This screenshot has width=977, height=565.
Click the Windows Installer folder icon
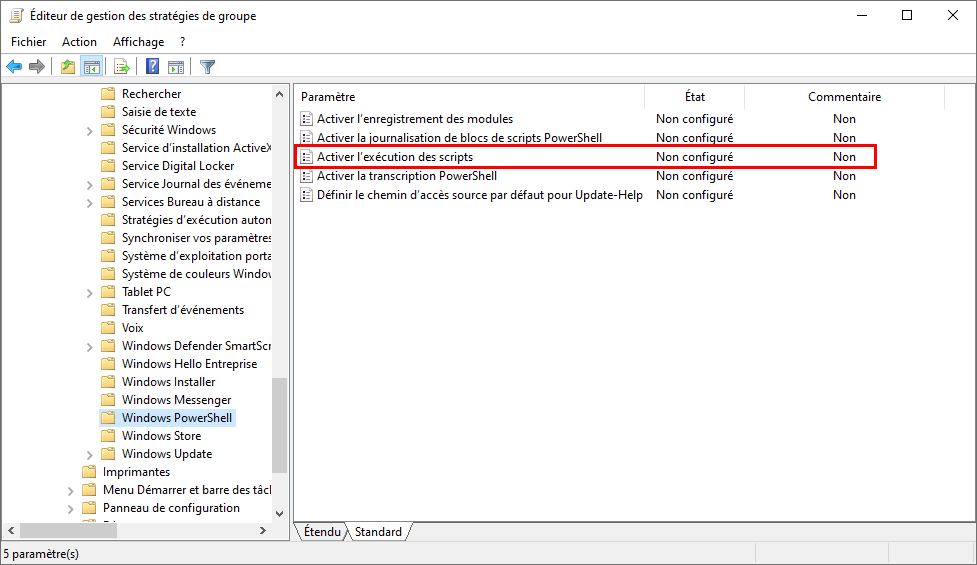[108, 382]
